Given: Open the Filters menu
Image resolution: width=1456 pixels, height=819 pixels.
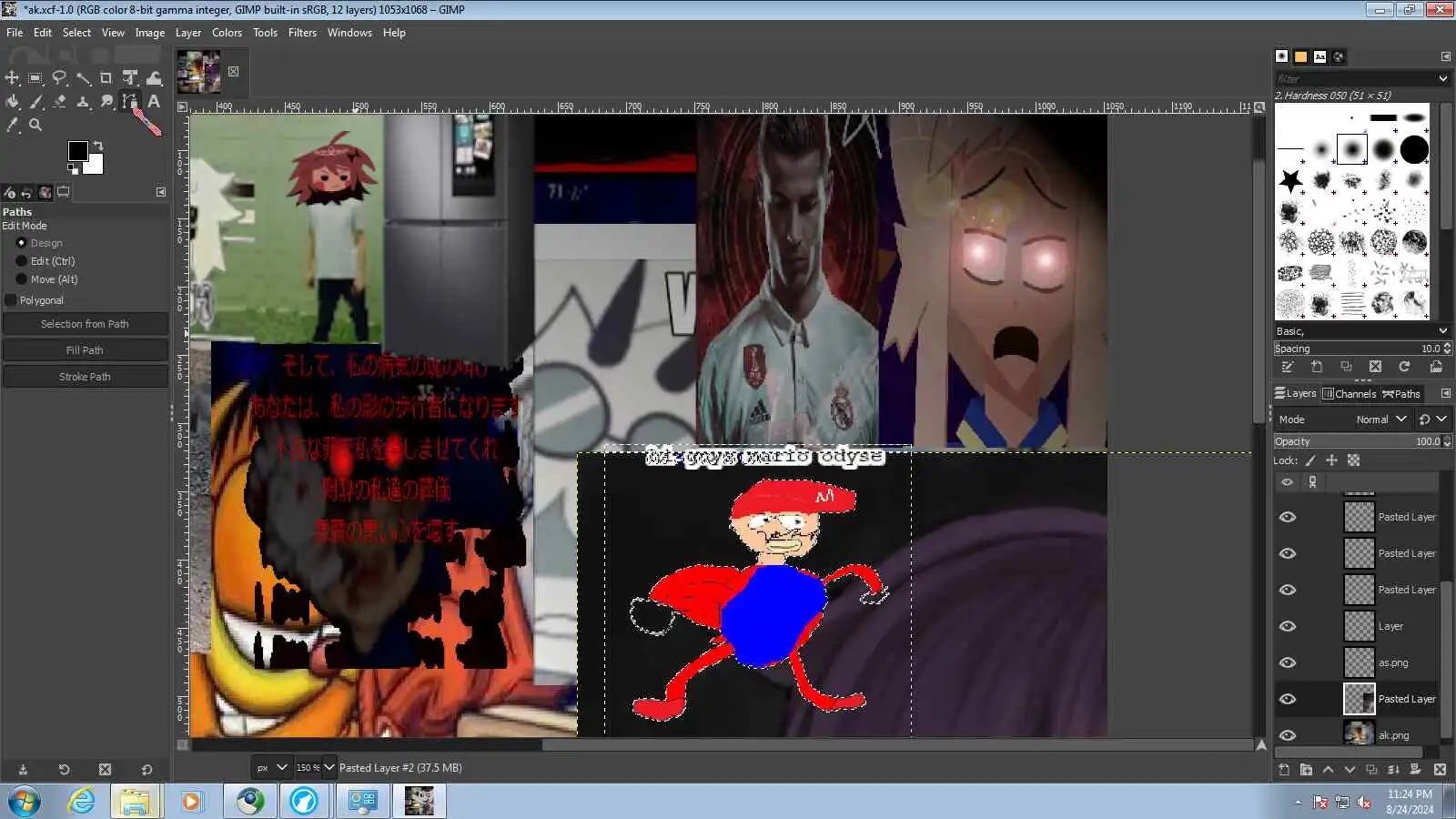Looking at the screenshot, I should (302, 33).
